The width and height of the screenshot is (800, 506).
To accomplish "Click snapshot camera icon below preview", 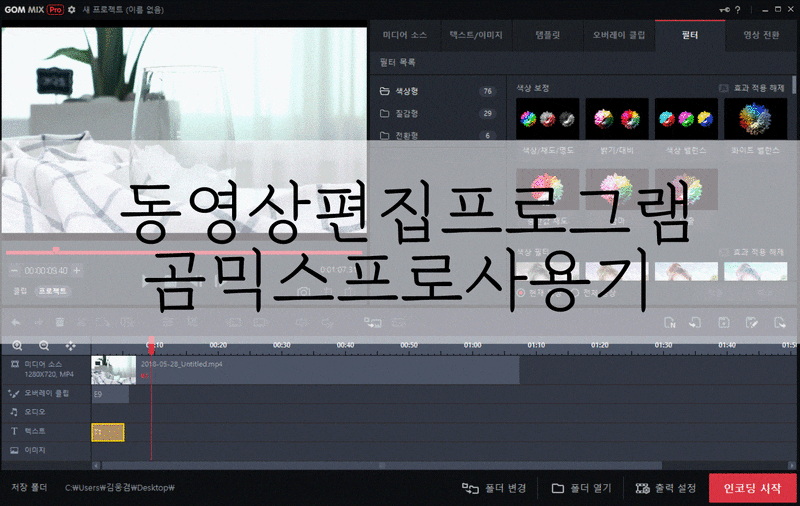I will (x=304, y=292).
